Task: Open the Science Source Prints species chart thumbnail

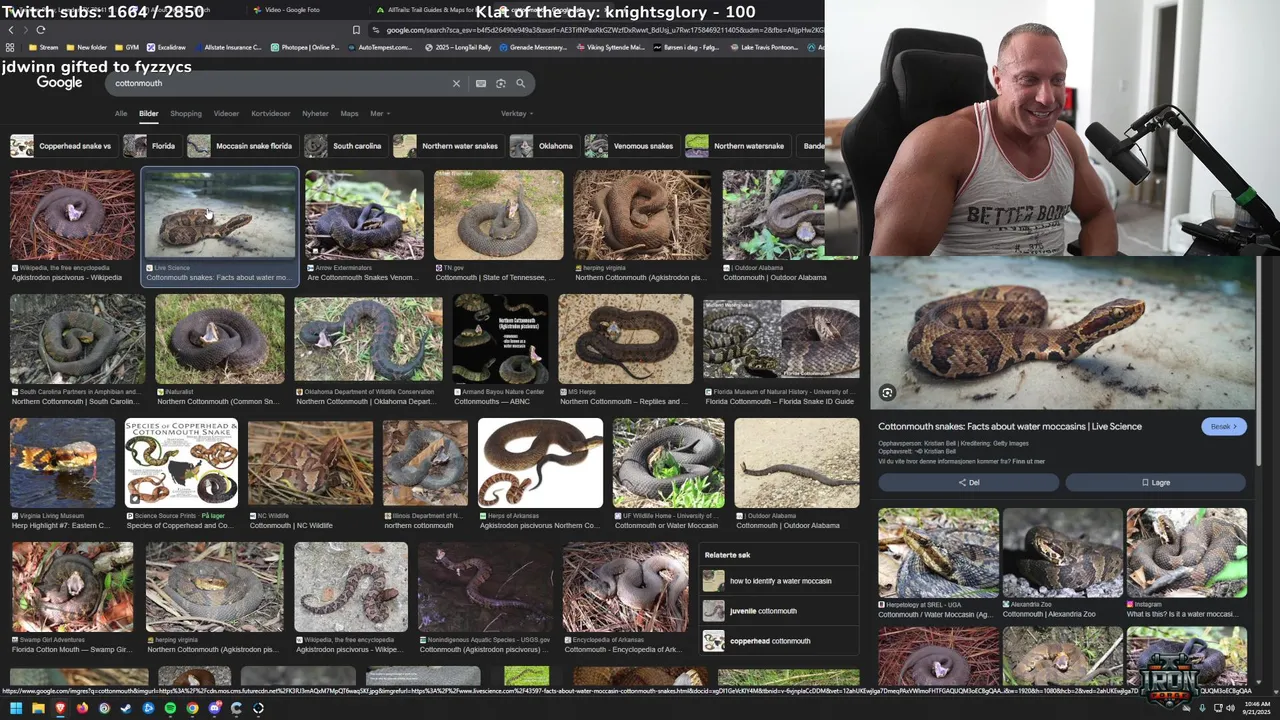Action: (x=181, y=463)
